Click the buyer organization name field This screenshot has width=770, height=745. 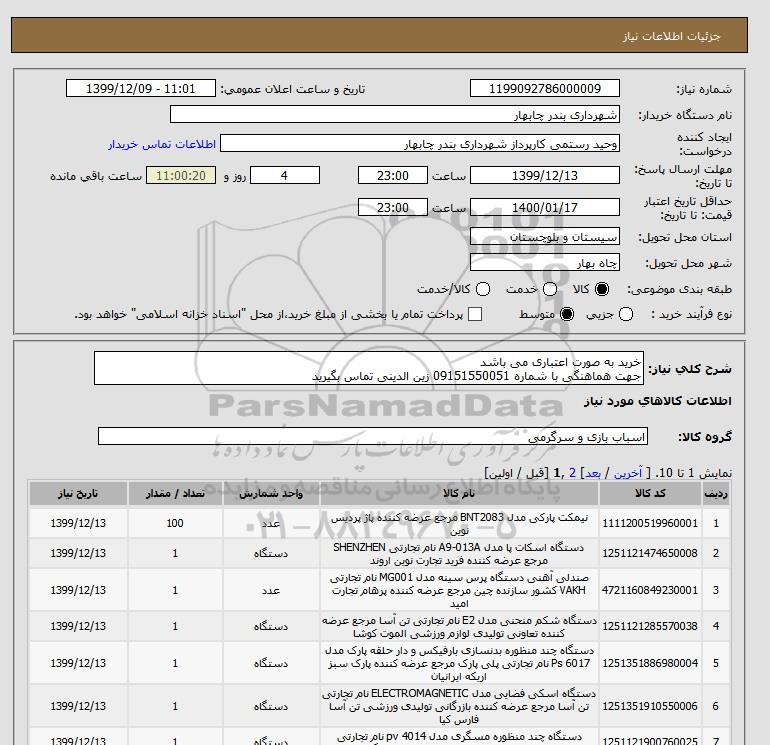tap(394, 114)
